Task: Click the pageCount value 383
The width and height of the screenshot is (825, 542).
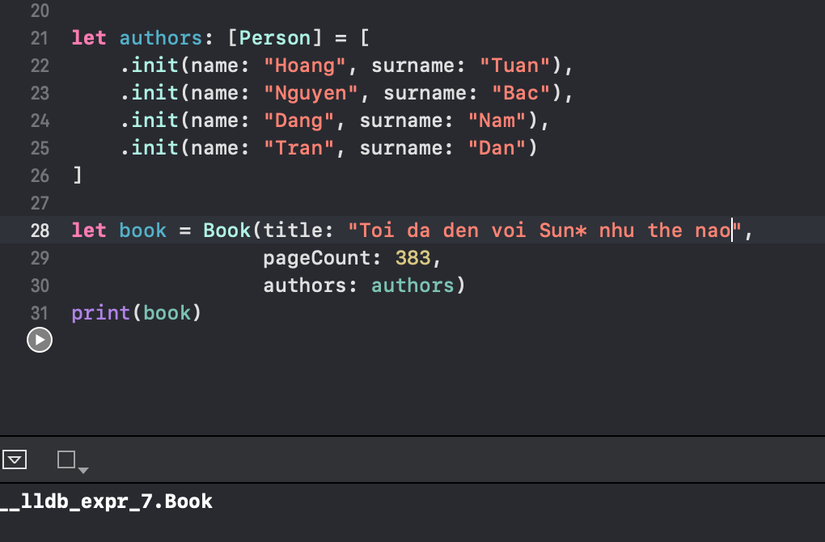Action: coord(412,258)
